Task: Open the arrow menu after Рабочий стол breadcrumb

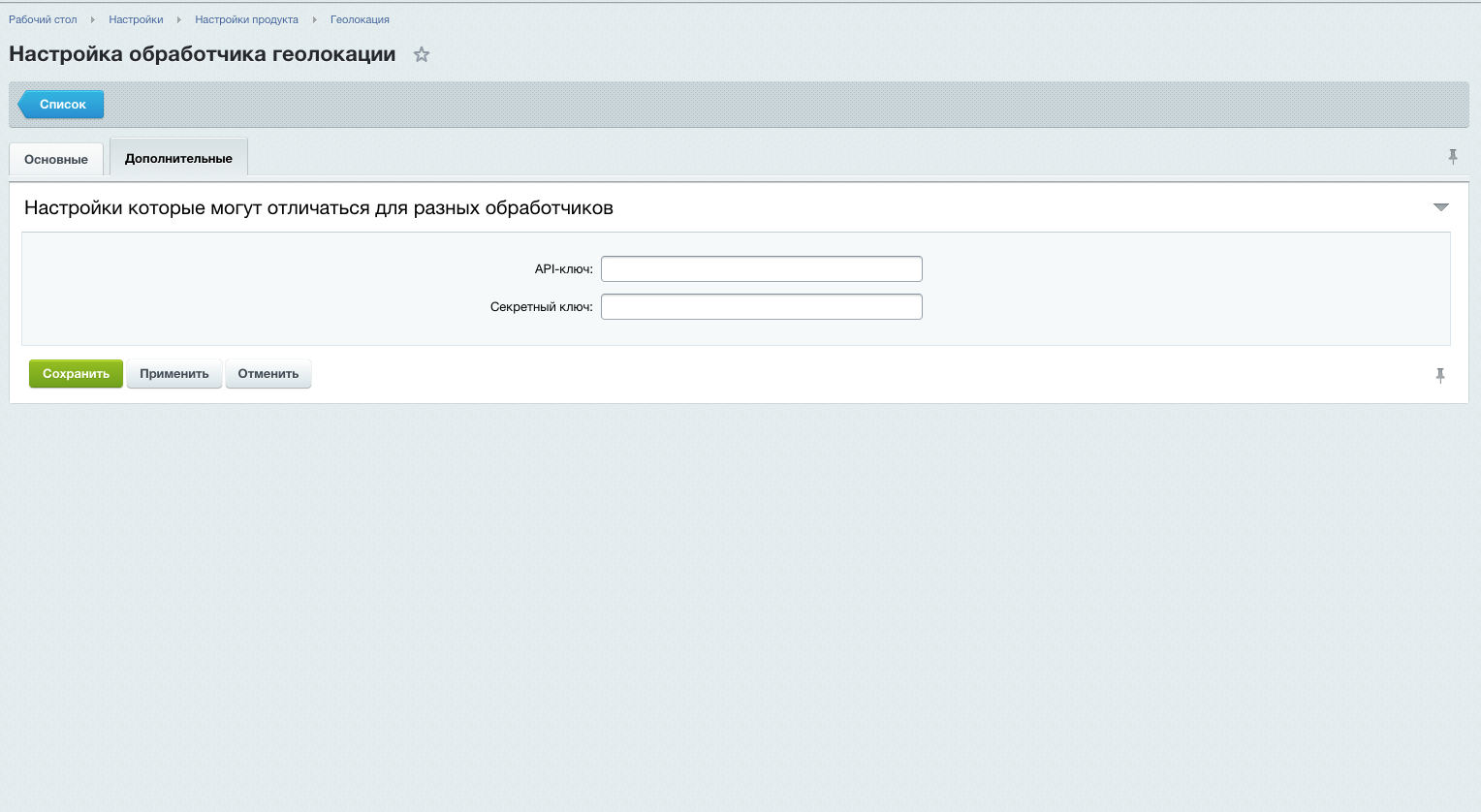Action: point(93,19)
